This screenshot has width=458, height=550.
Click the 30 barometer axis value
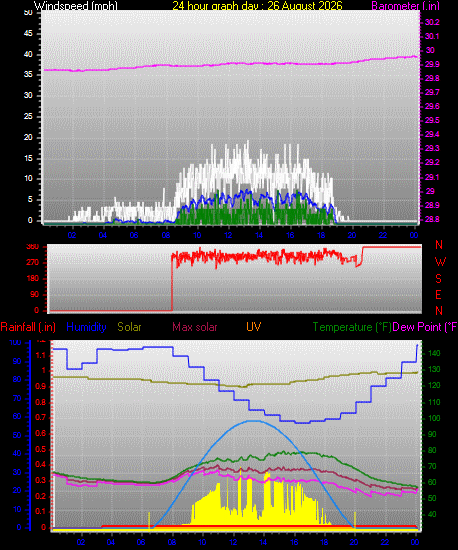coord(430,50)
